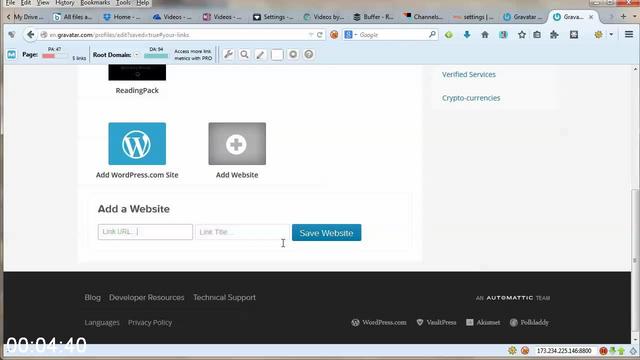Click the ReadingPack link thumbnail
The image size is (640, 360).
coord(137,73)
